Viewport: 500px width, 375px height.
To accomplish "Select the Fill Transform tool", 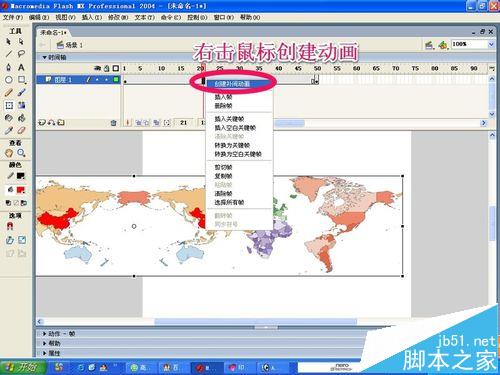I will 21,105.
